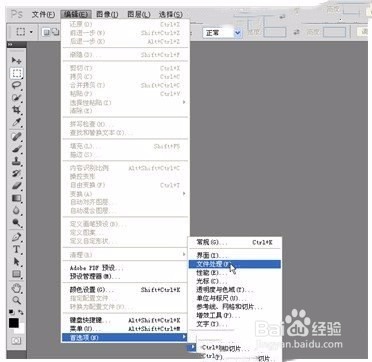Select the Dodge tool
Image resolution: width=372 pixels, height=362 pixels.
coord(16,222)
